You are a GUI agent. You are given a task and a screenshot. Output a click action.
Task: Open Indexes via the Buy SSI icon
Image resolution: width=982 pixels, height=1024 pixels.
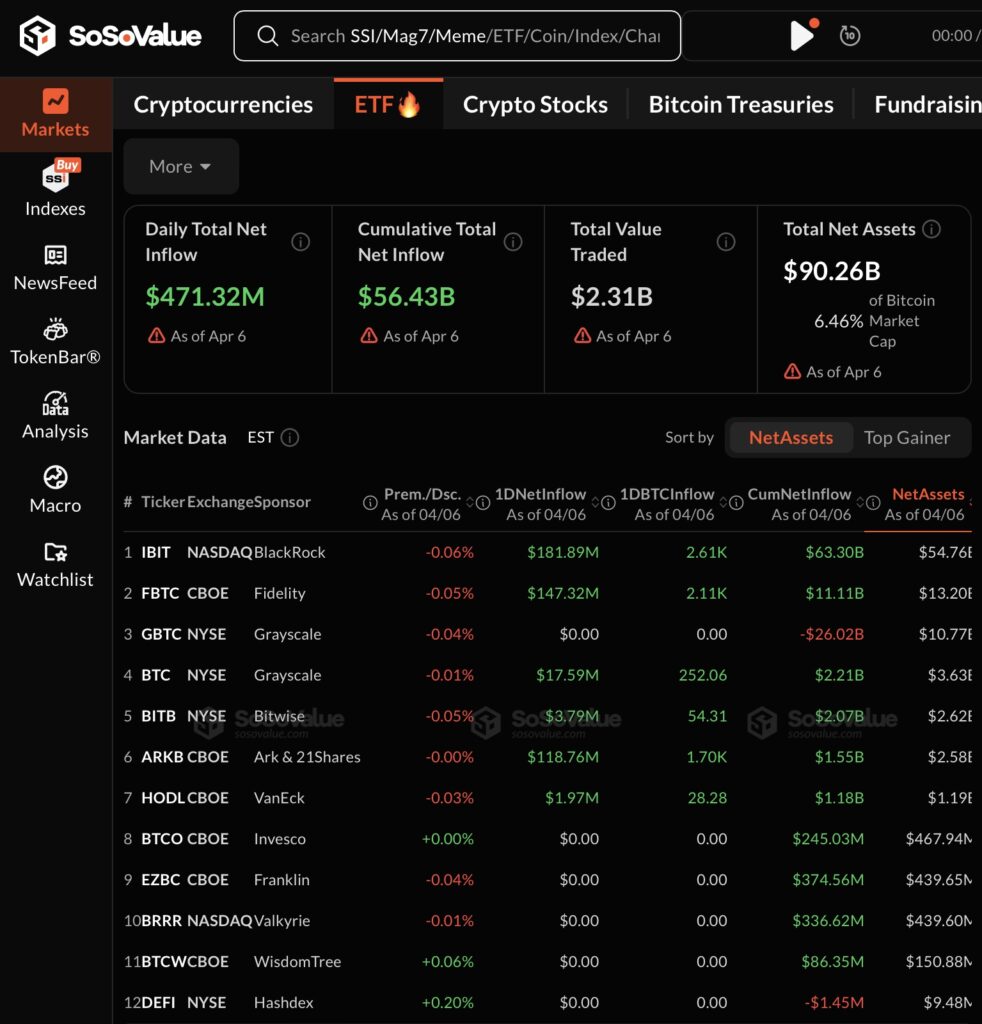[55, 178]
